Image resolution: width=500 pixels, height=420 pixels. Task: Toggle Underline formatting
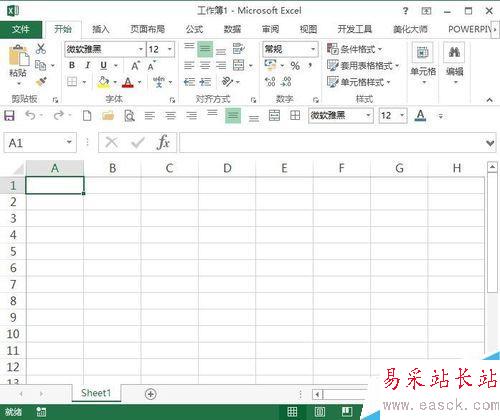click(104, 65)
